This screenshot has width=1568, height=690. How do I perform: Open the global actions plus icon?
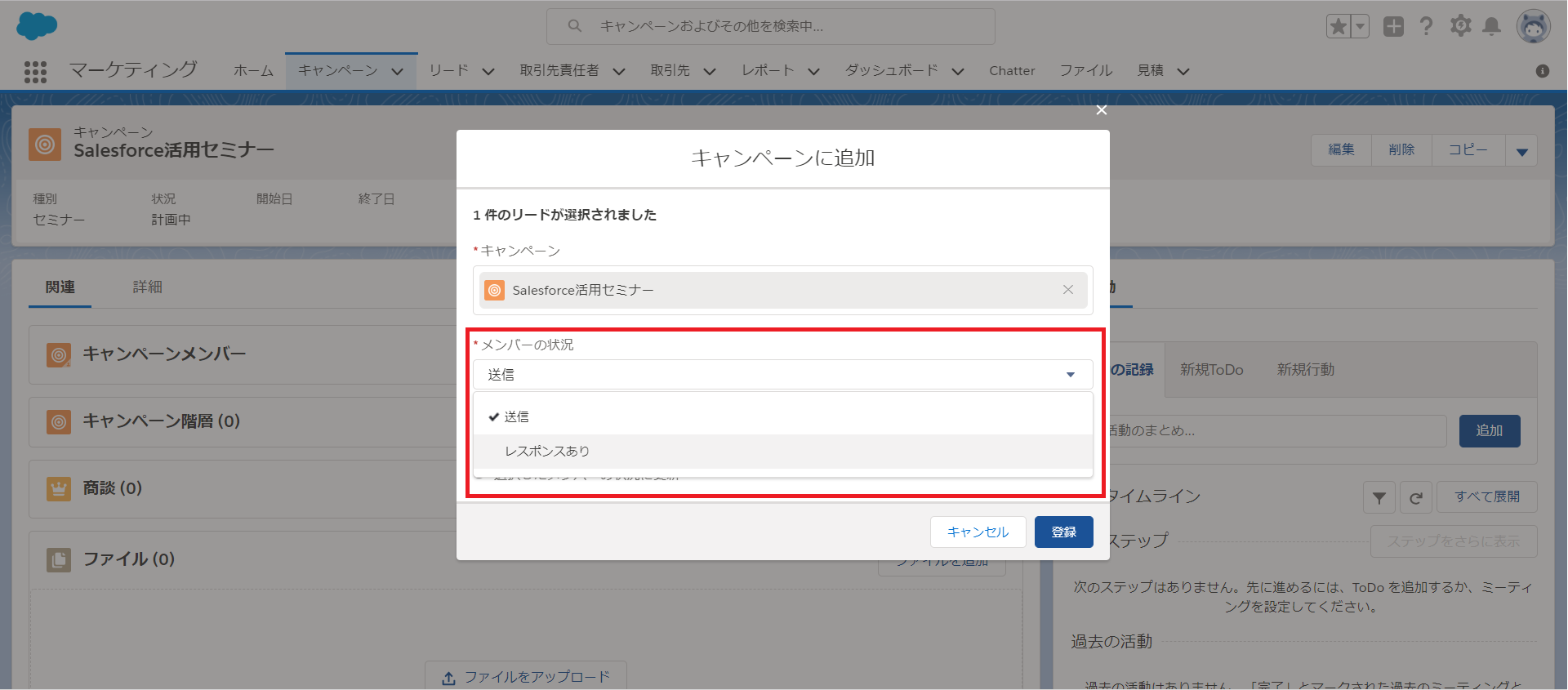[x=1393, y=26]
